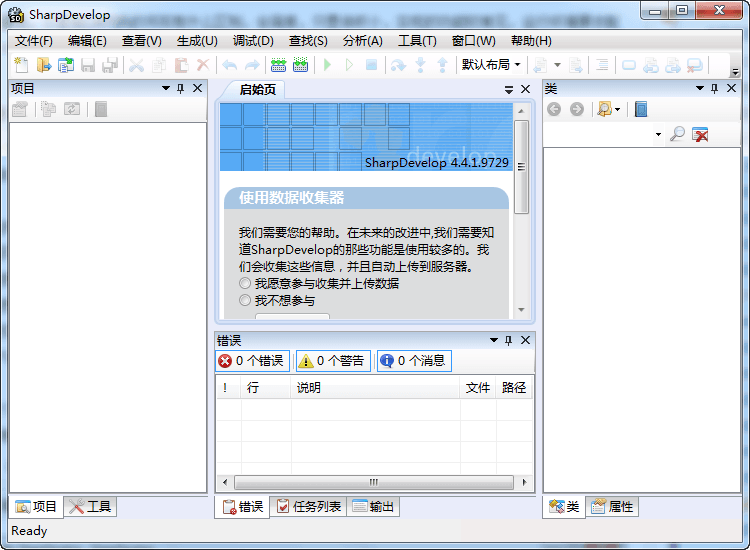Open the 错误 panel dropdown arrow
The width and height of the screenshot is (750, 550).
493,341
